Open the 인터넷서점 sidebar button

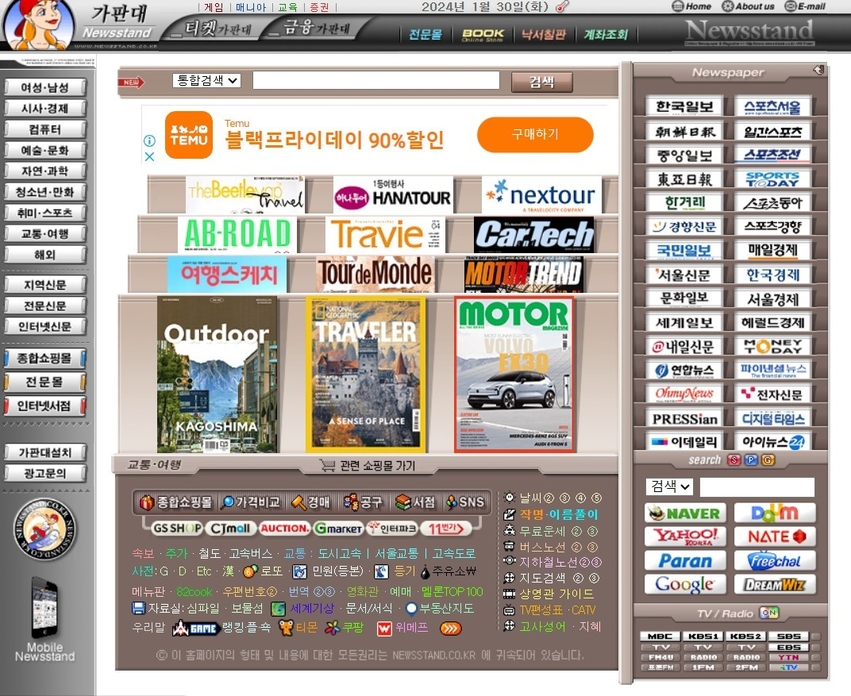tap(45, 406)
